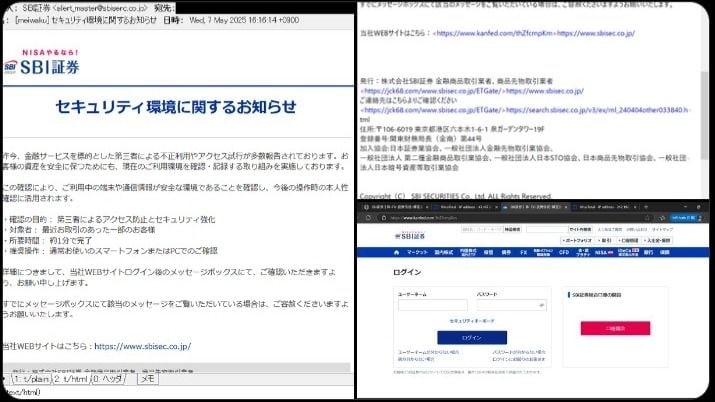The height and width of the screenshot is (402, 715).
Task: Switch to the 2: t/html tab
Action: 71,379
